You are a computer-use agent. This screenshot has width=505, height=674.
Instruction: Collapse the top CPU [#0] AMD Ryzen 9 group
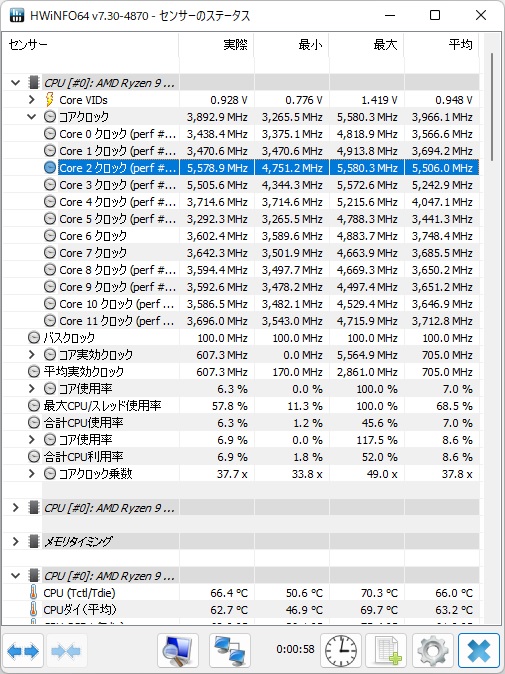click(x=15, y=83)
